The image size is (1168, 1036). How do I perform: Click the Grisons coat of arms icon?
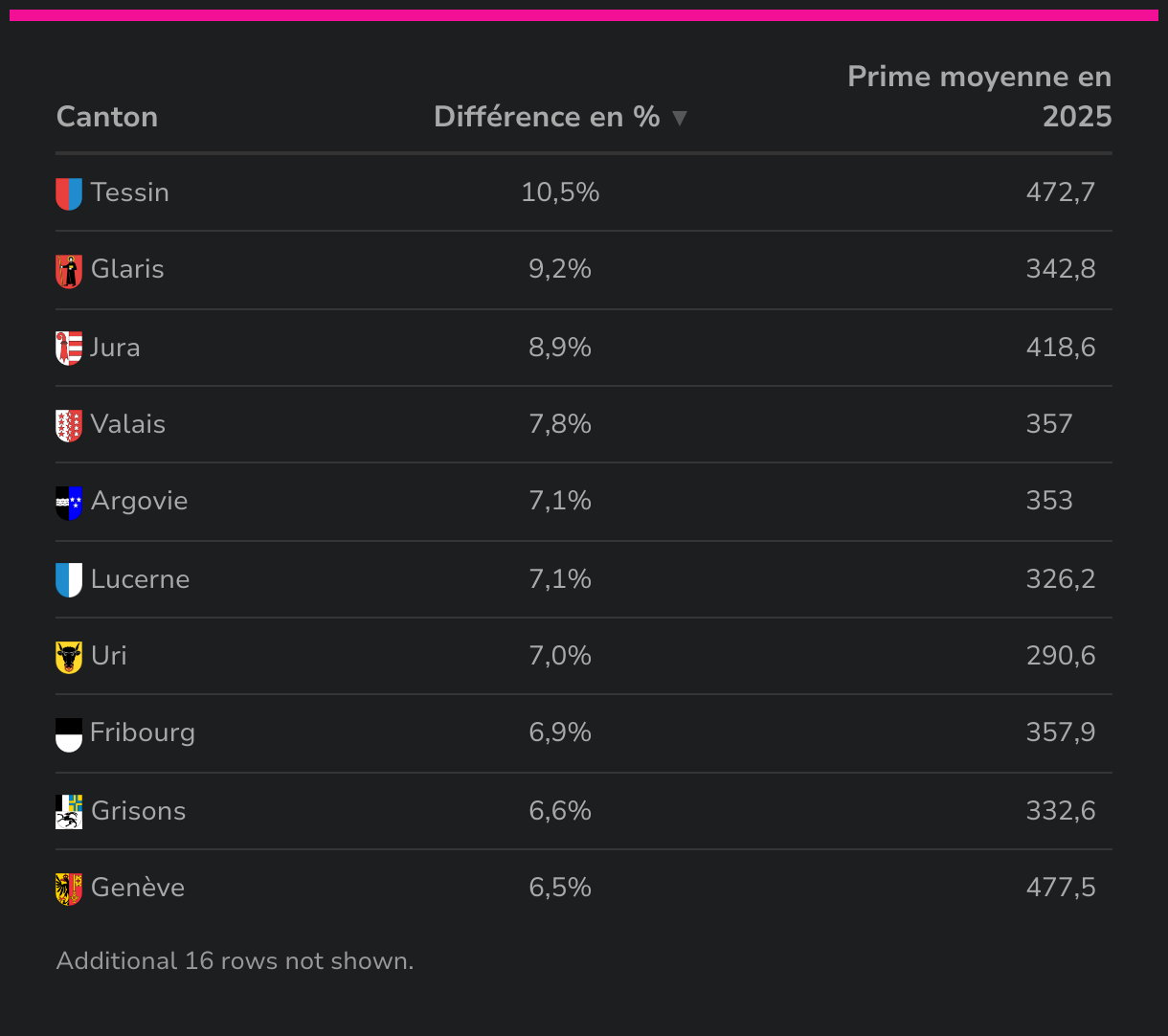coord(69,812)
